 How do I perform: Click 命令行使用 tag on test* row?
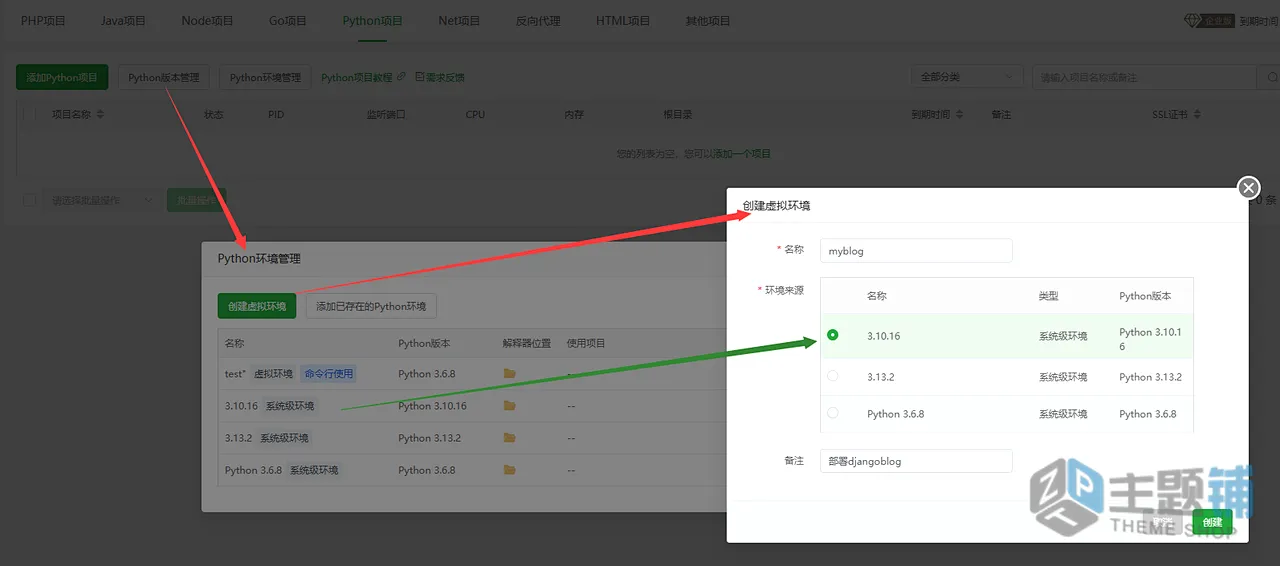pos(329,374)
